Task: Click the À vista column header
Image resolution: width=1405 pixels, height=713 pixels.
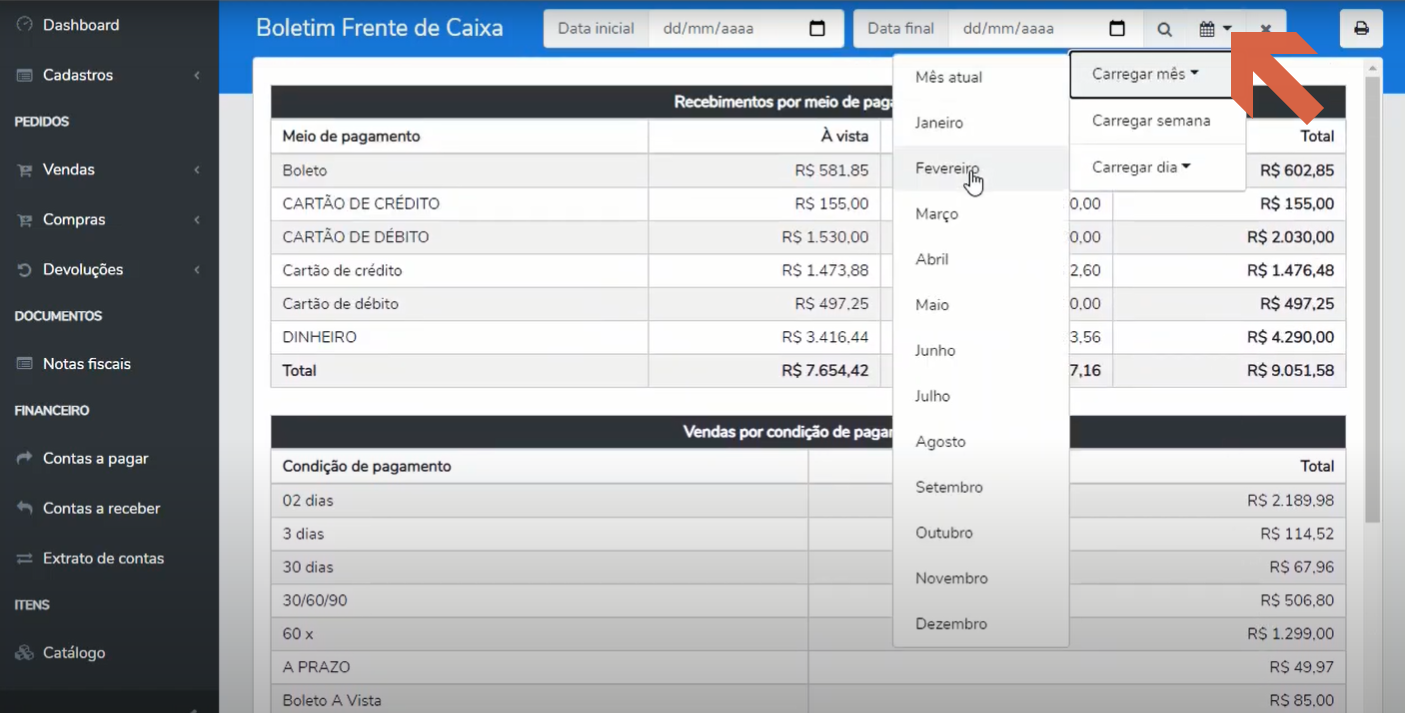Action: click(x=844, y=136)
